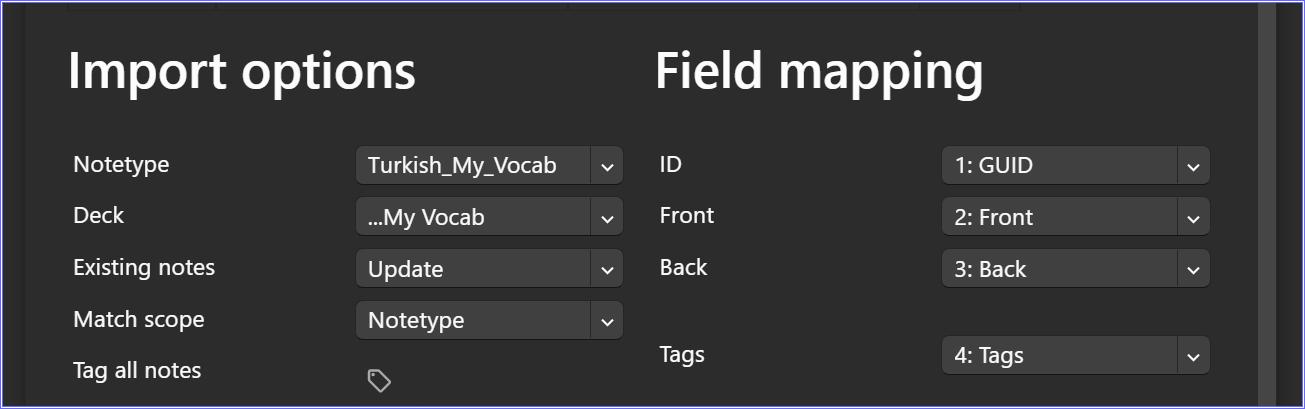Open the ID mapping dropdown showing 1: GUID
1305x409 pixels.
(1075, 166)
